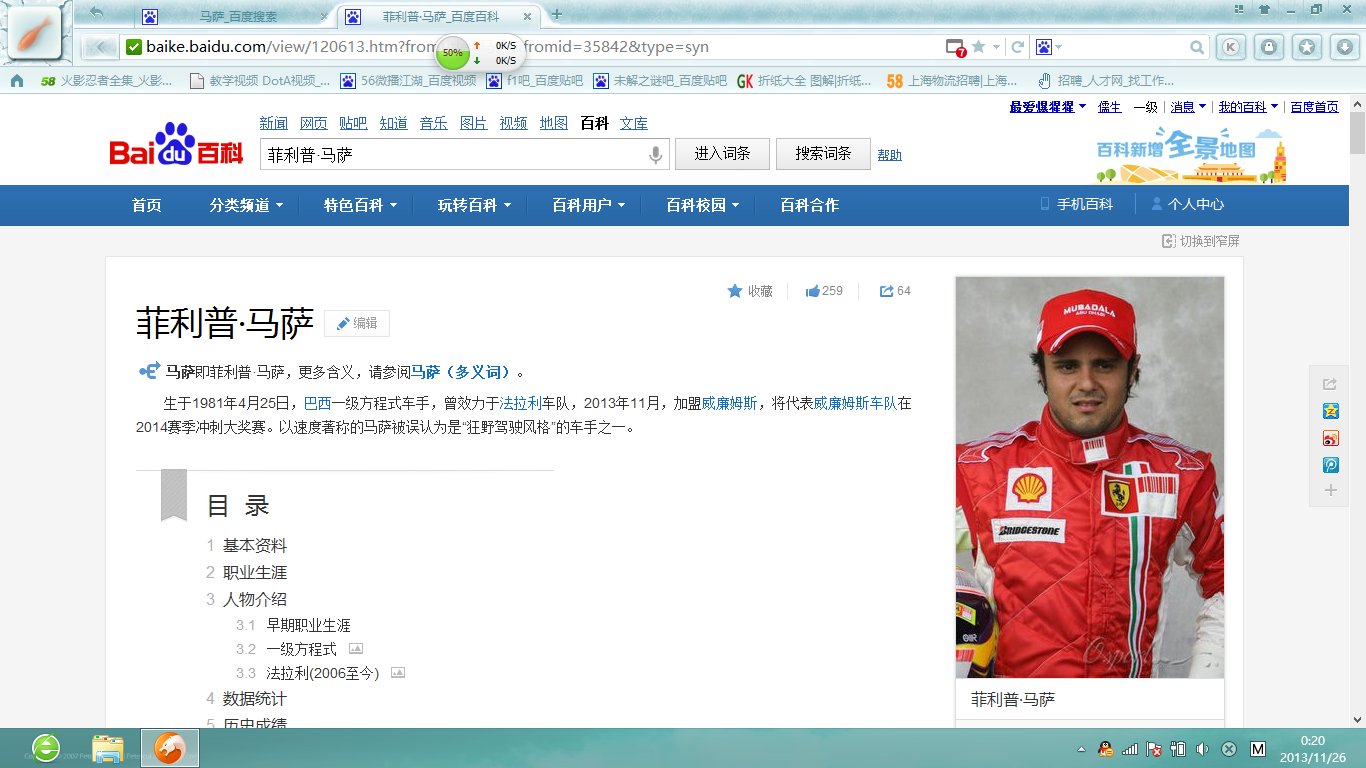1366x768 pixels.
Task: Click the 编辑 edit button
Action: pos(357,323)
